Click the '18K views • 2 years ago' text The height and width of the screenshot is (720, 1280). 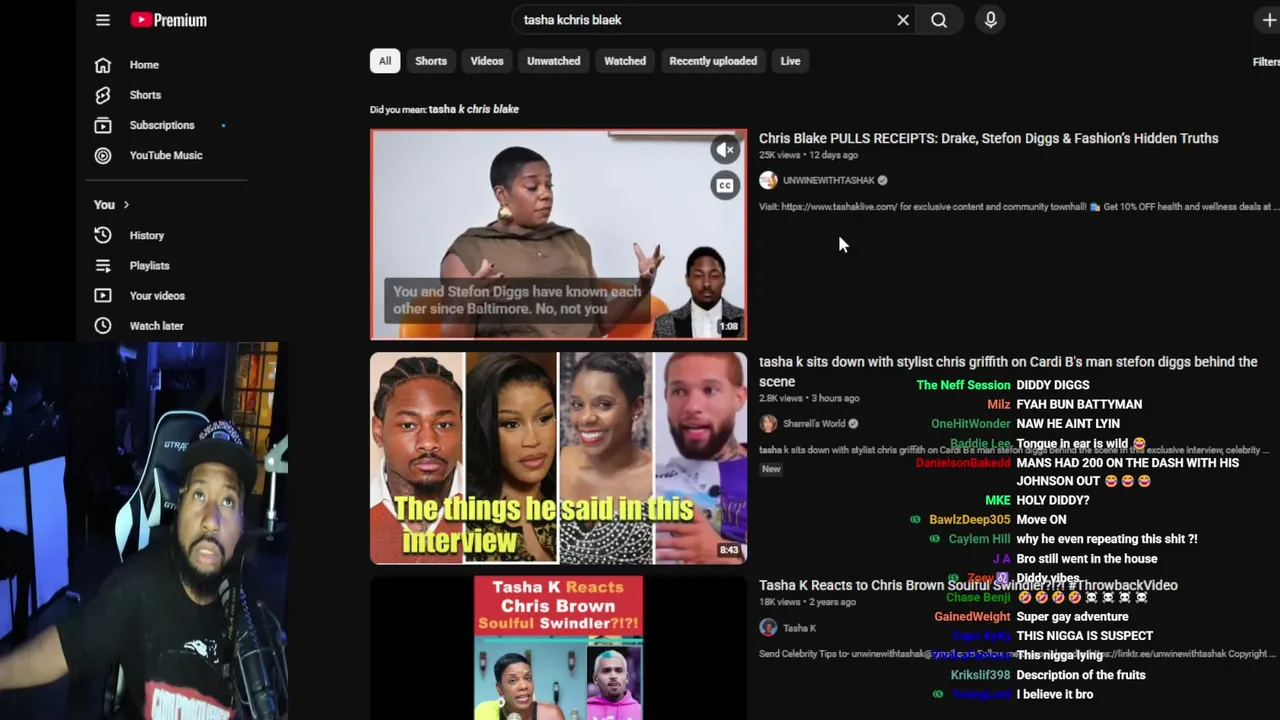(807, 602)
